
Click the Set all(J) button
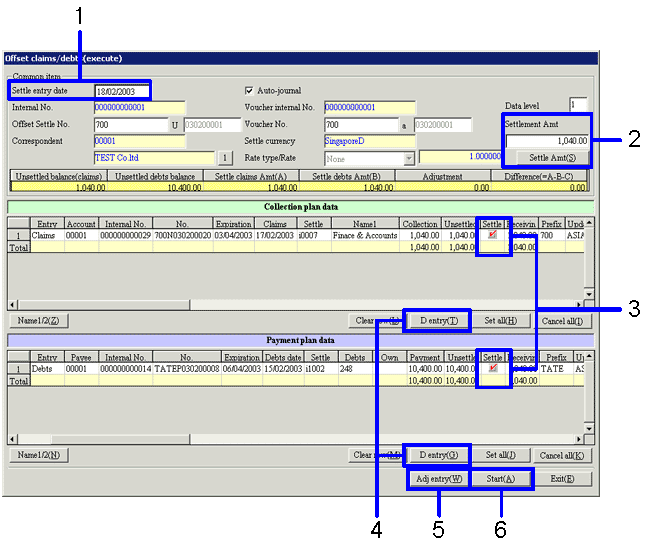pos(501,455)
